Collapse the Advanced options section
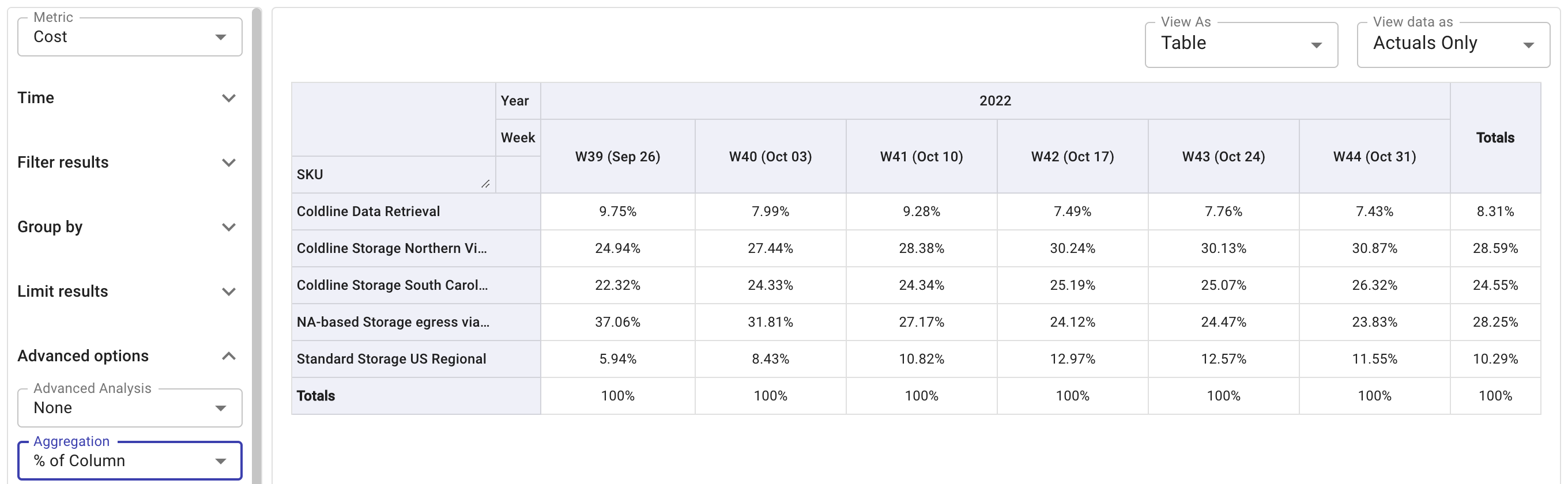This screenshot has width=1568, height=484. click(229, 356)
